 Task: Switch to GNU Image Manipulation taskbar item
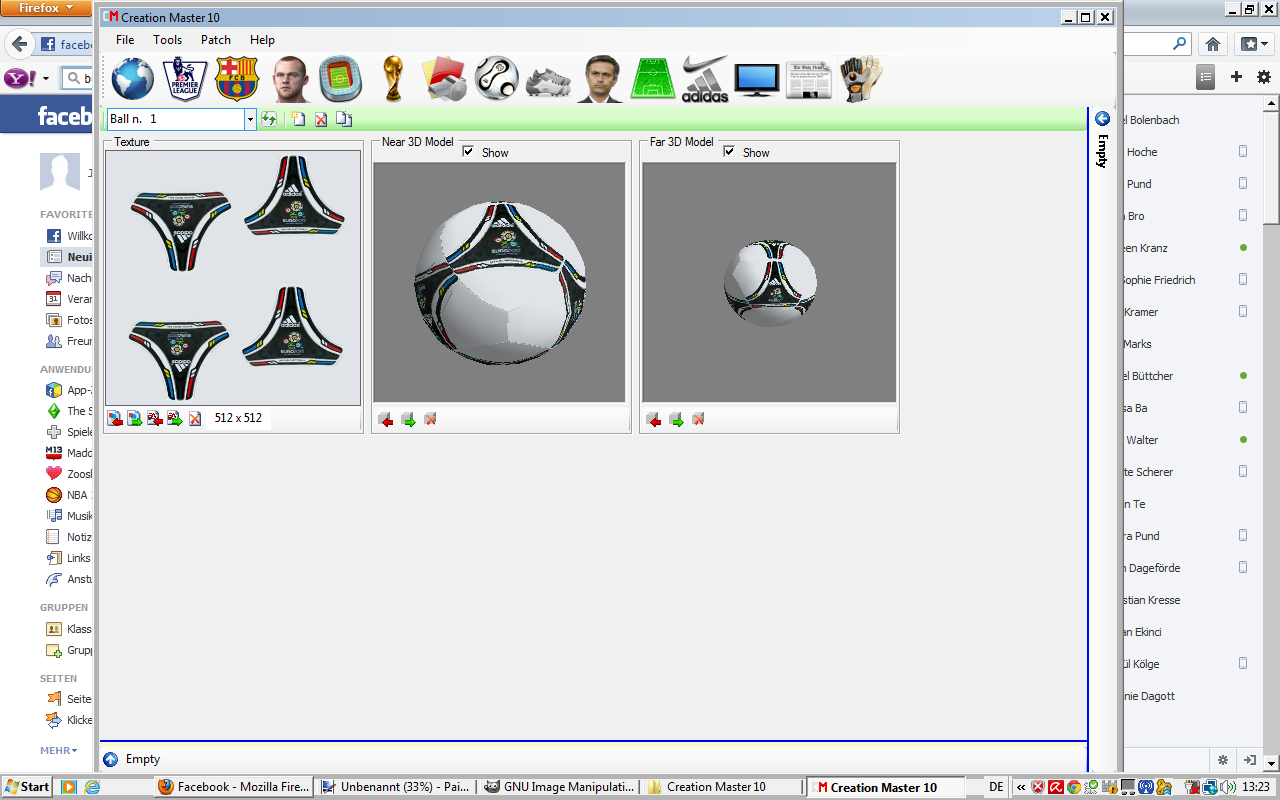pyautogui.click(x=558, y=787)
